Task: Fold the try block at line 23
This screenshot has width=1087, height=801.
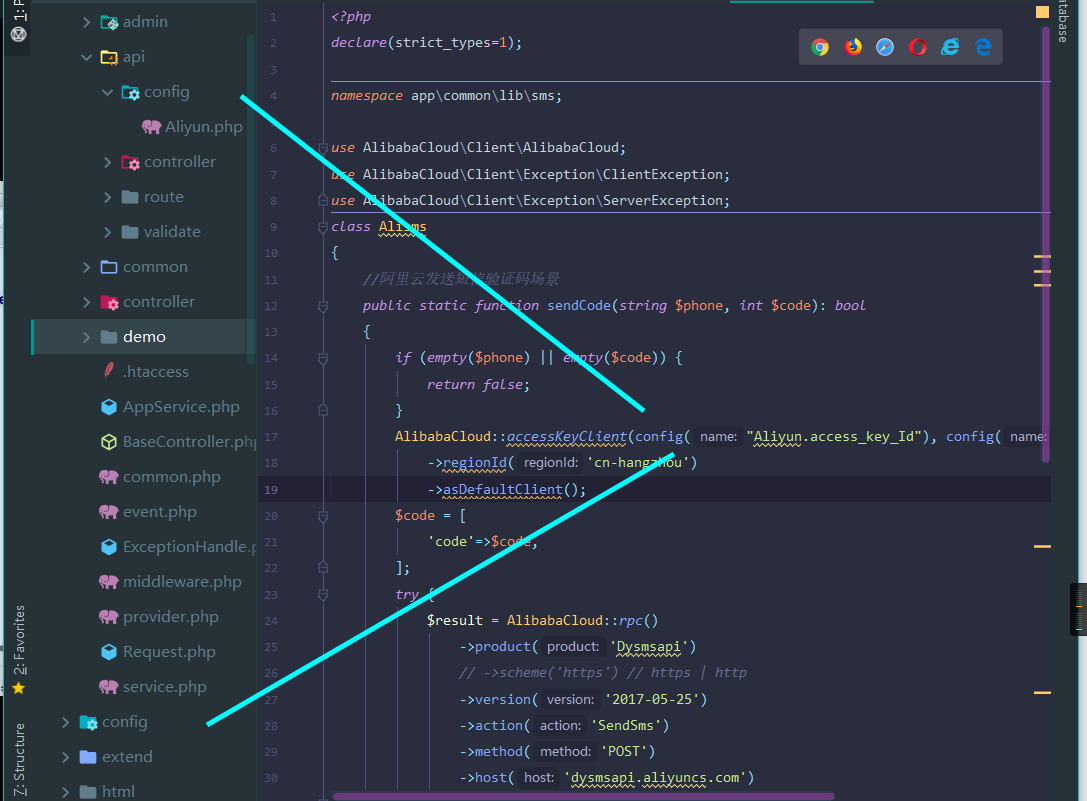Action: 323,594
